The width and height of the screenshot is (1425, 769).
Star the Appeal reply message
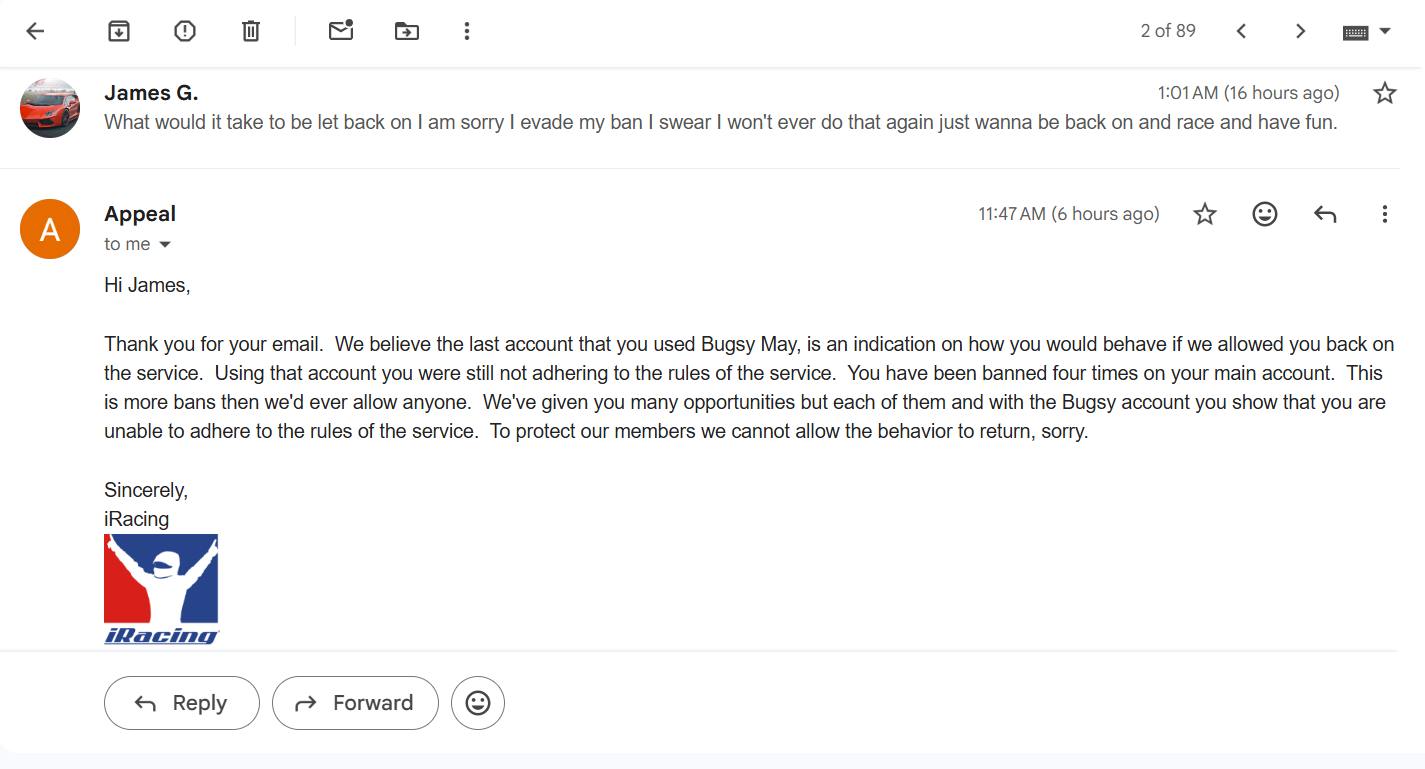point(1205,214)
